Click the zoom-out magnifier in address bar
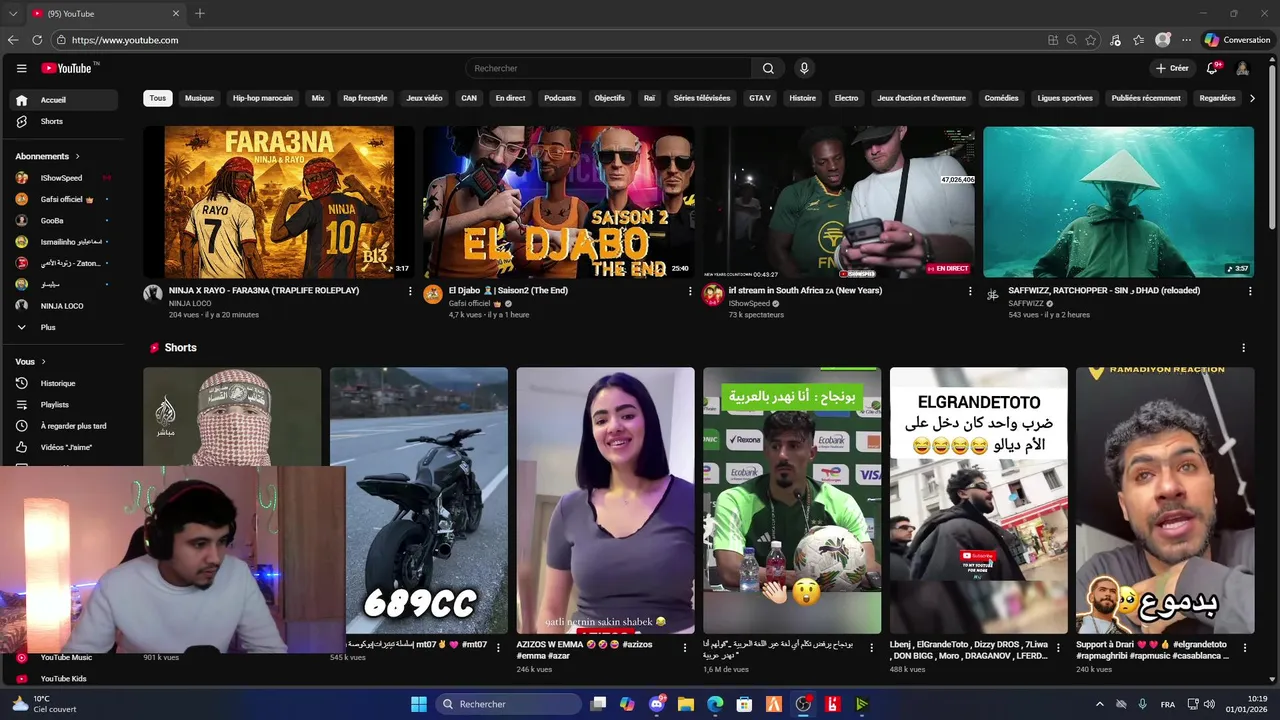1280x720 pixels. click(1071, 40)
